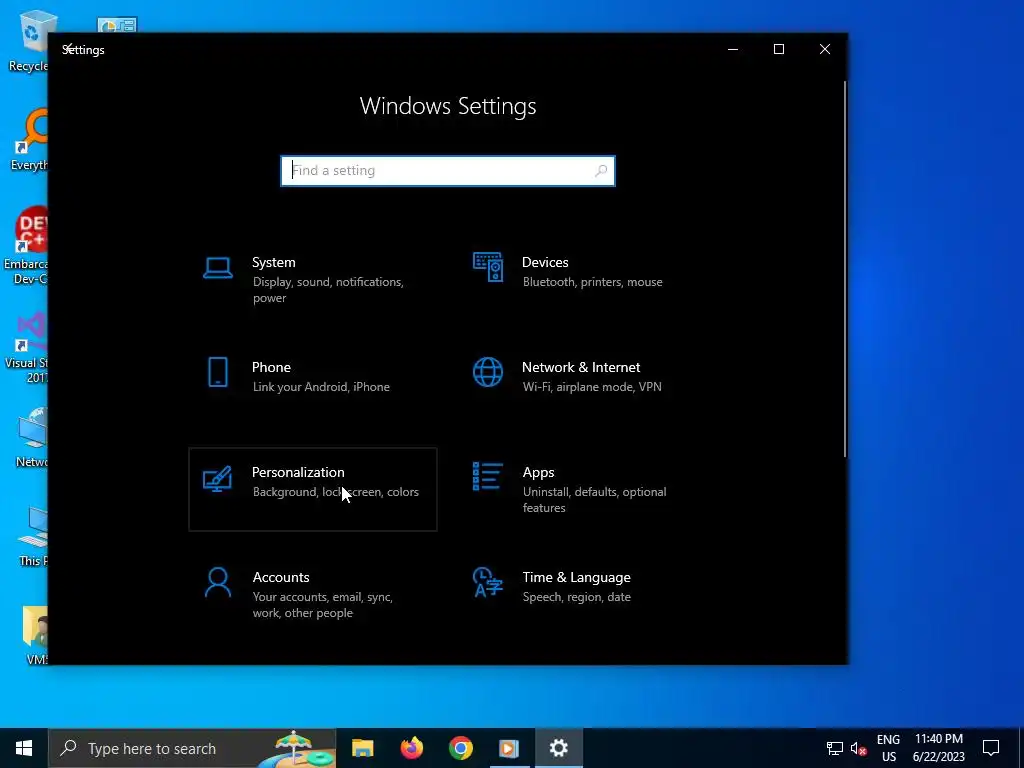Open the notification Action Center icon
The width and height of the screenshot is (1024, 768).
tap(991, 748)
